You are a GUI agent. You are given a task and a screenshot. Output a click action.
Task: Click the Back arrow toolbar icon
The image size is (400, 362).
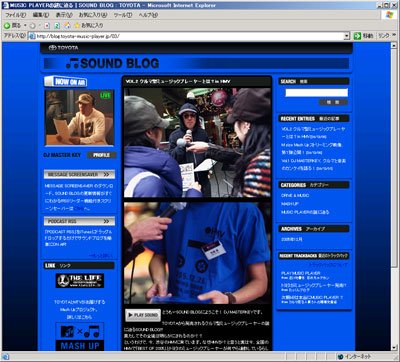7,25
